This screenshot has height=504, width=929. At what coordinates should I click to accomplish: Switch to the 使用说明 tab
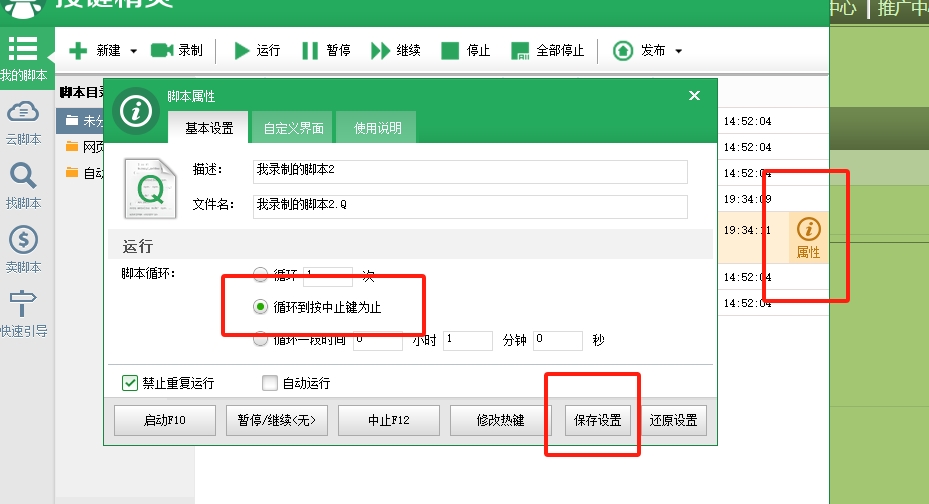pyautogui.click(x=377, y=128)
